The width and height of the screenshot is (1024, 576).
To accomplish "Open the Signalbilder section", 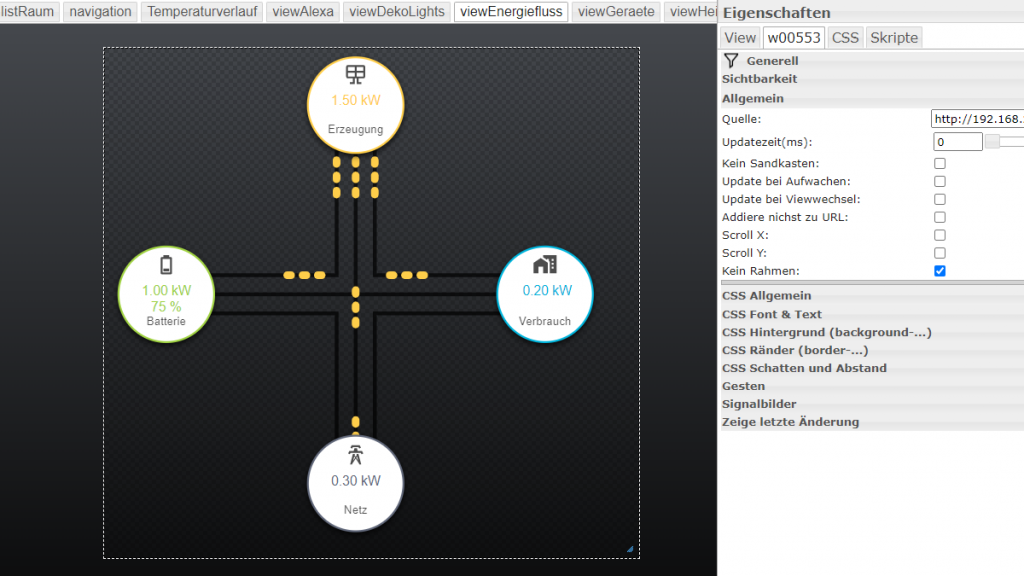I will (759, 404).
